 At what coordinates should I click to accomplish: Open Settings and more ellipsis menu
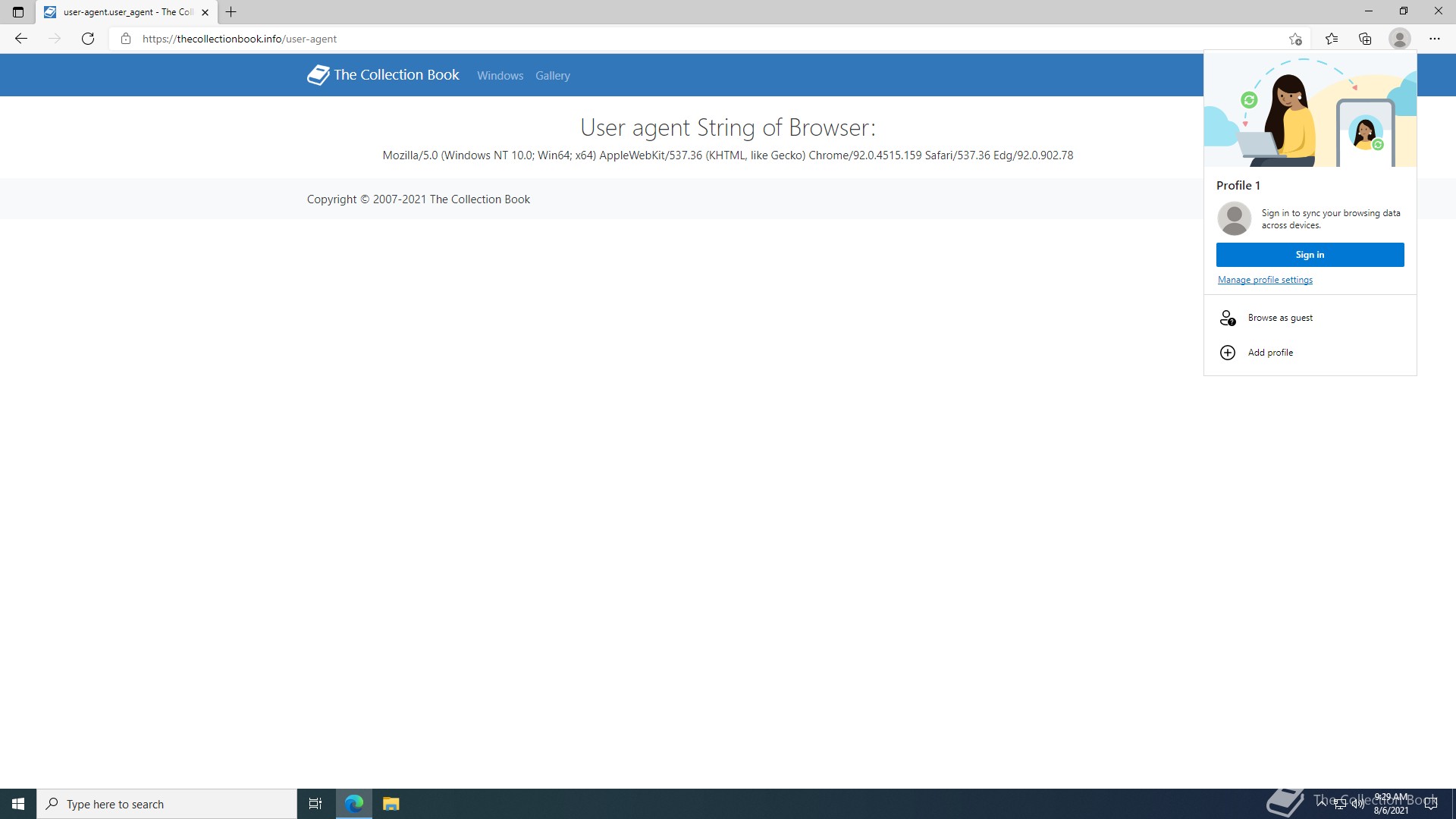(x=1434, y=39)
